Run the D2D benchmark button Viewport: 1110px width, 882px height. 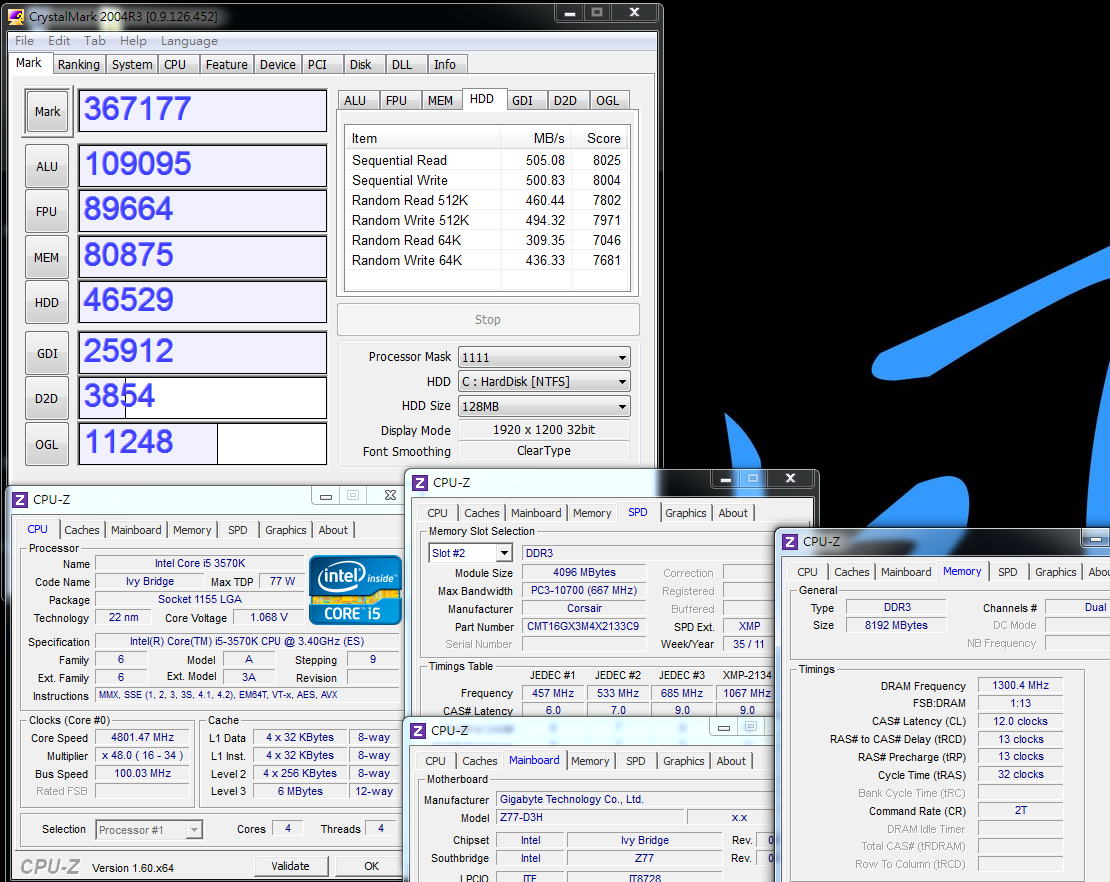click(47, 399)
